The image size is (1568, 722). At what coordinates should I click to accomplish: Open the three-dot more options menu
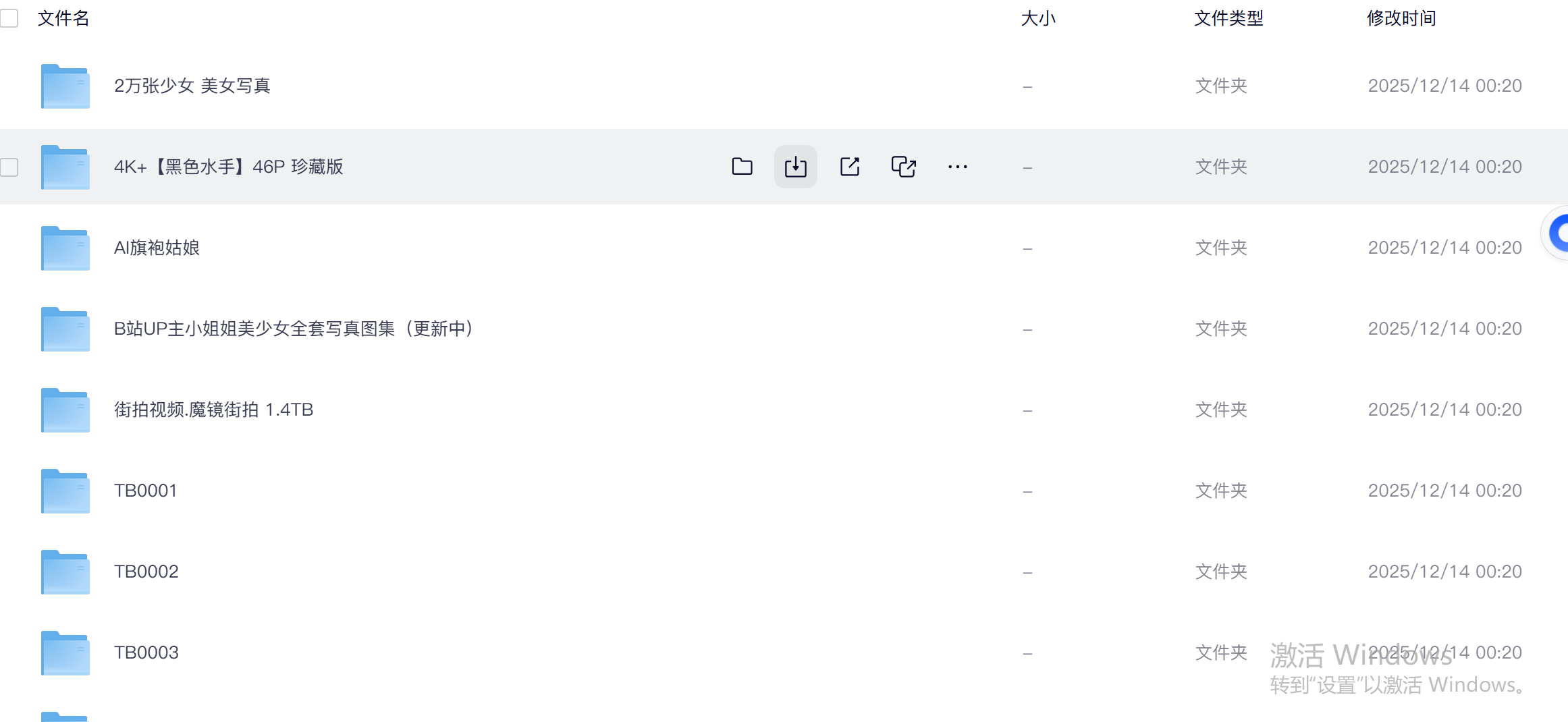point(957,167)
